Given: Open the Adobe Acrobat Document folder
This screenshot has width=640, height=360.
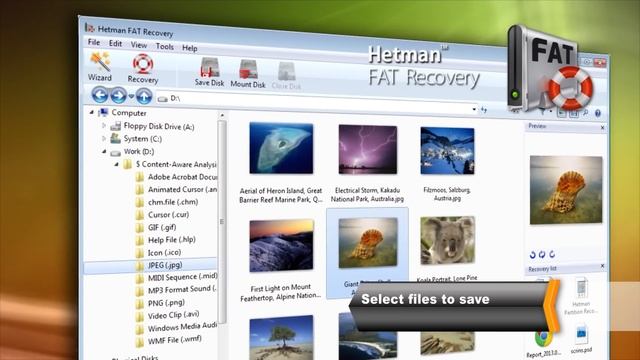Looking at the screenshot, I should click(182, 177).
